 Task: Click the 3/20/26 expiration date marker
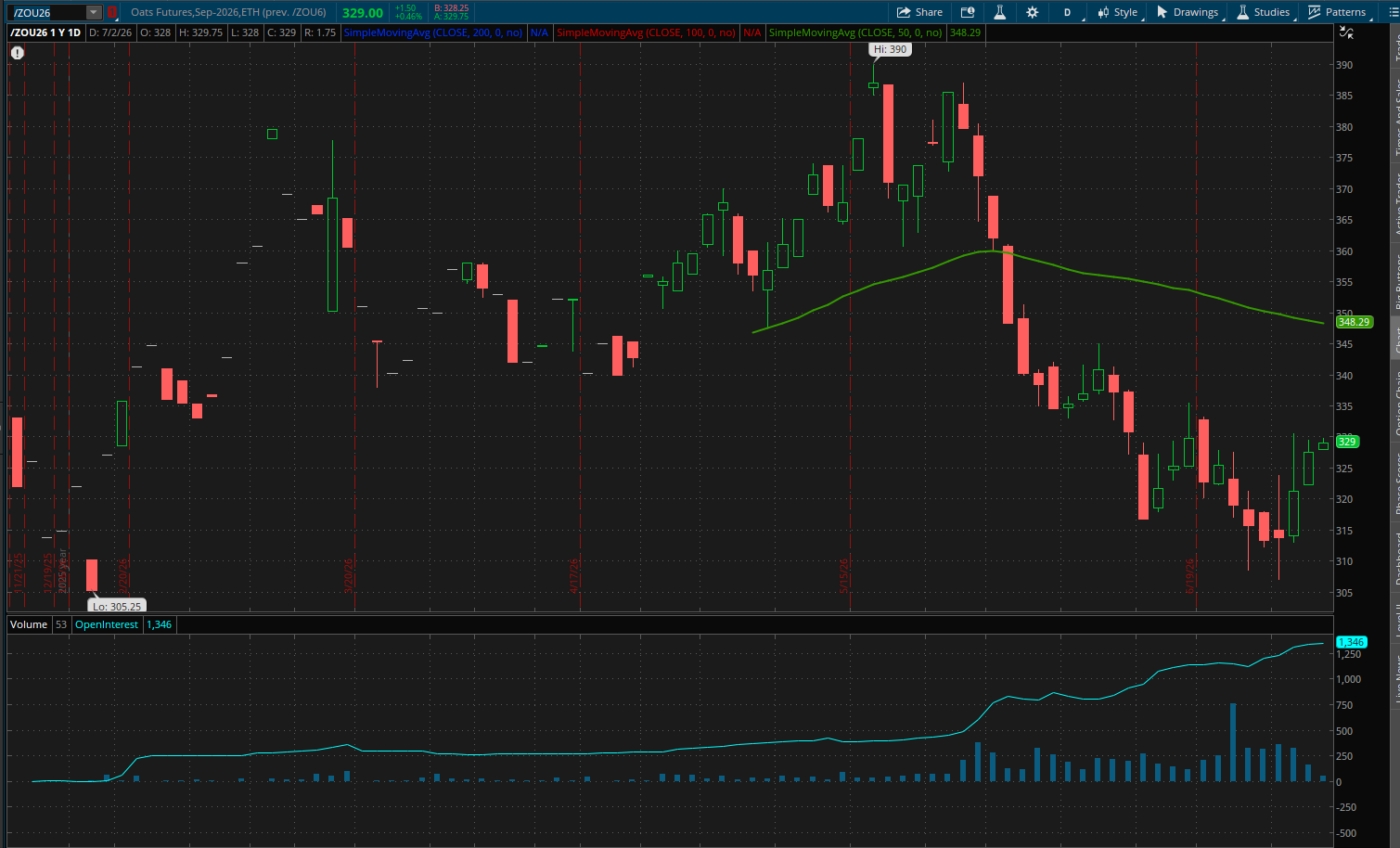coord(349,575)
